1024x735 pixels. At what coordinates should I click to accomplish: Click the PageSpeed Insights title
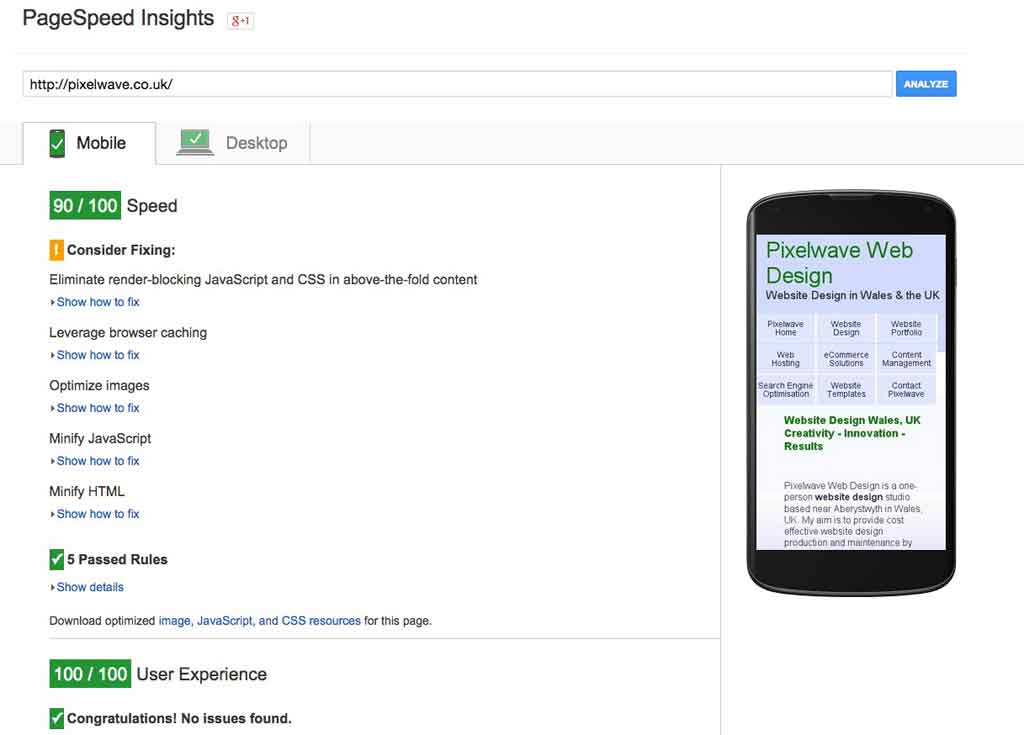[x=118, y=18]
